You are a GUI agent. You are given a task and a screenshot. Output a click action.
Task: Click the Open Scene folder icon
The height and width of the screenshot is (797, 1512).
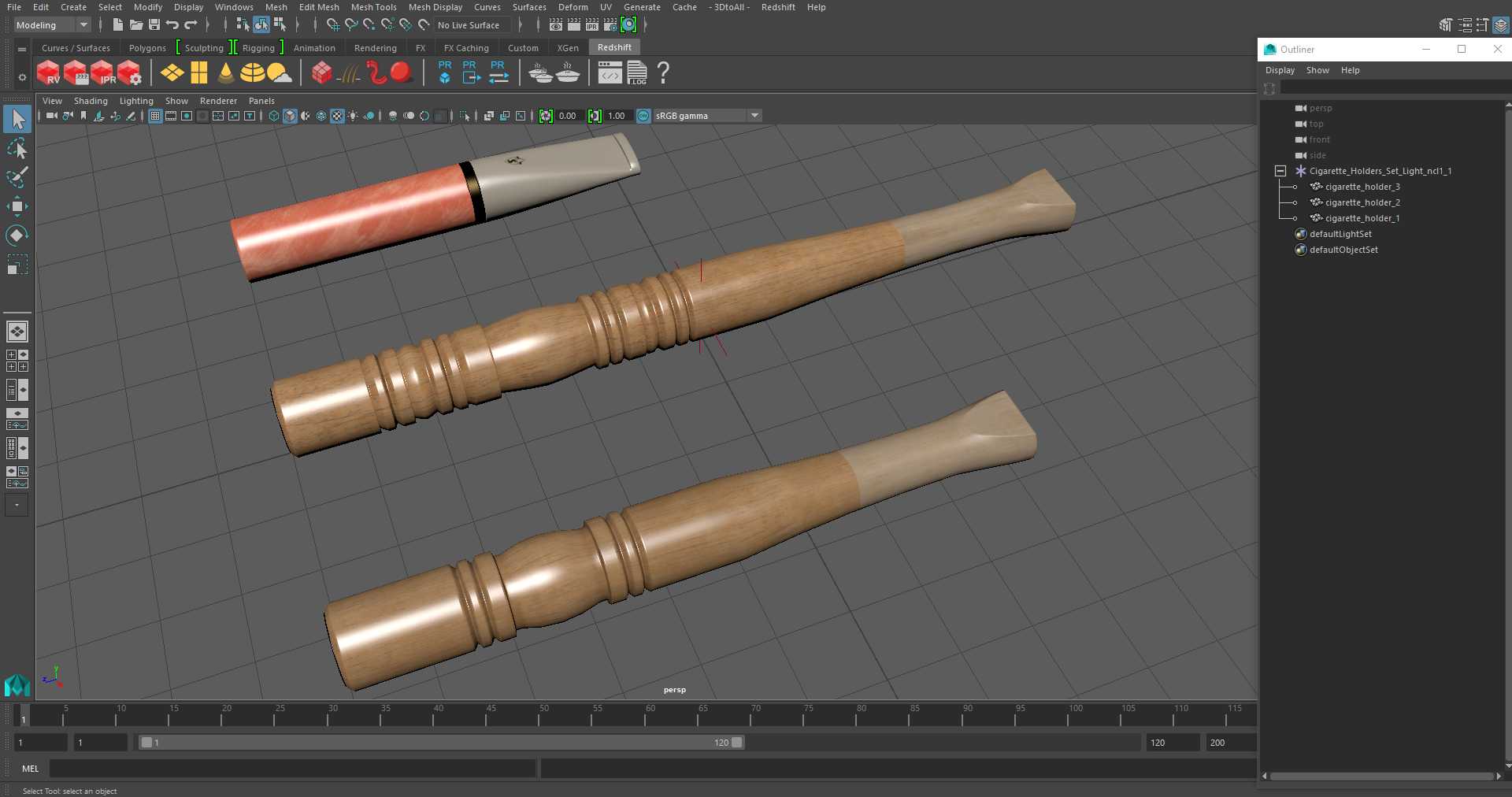135,25
